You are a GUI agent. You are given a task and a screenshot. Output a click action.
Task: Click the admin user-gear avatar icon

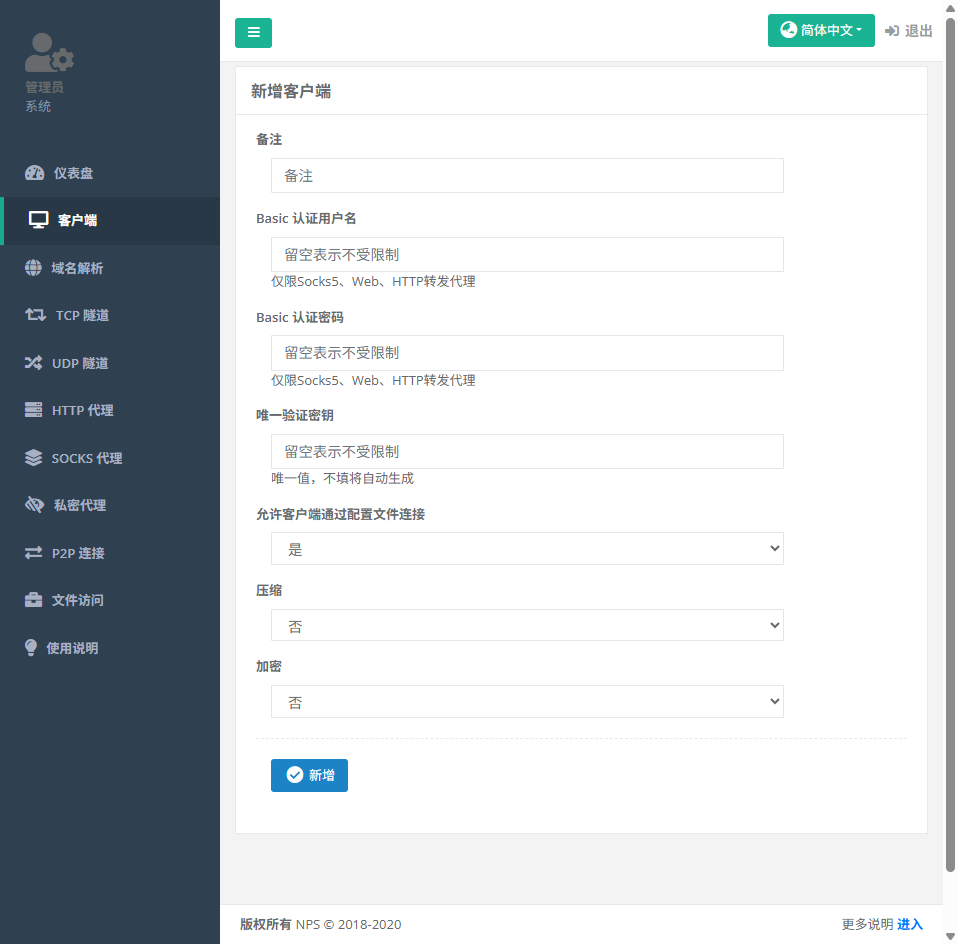coord(49,53)
